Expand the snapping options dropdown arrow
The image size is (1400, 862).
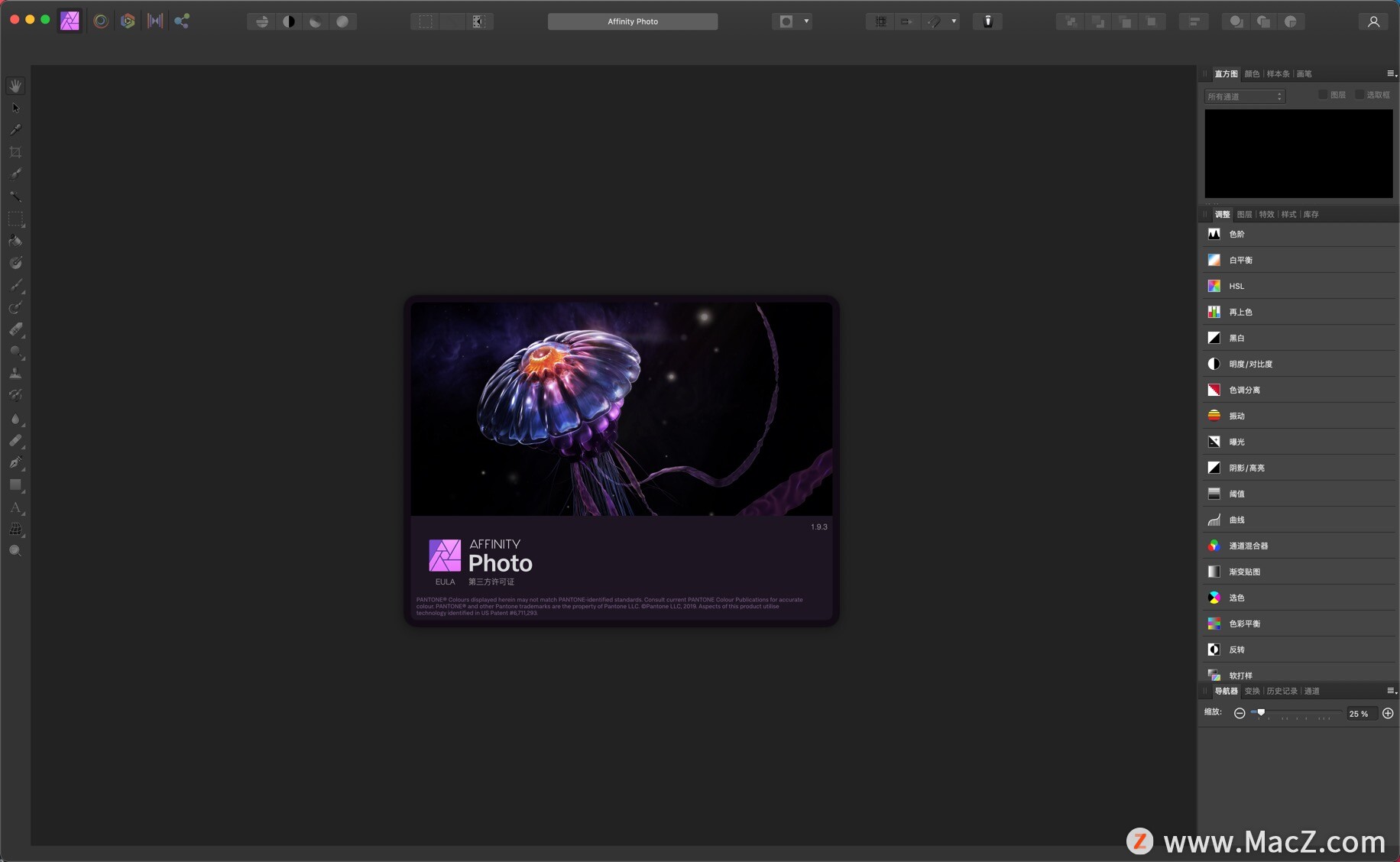click(954, 21)
